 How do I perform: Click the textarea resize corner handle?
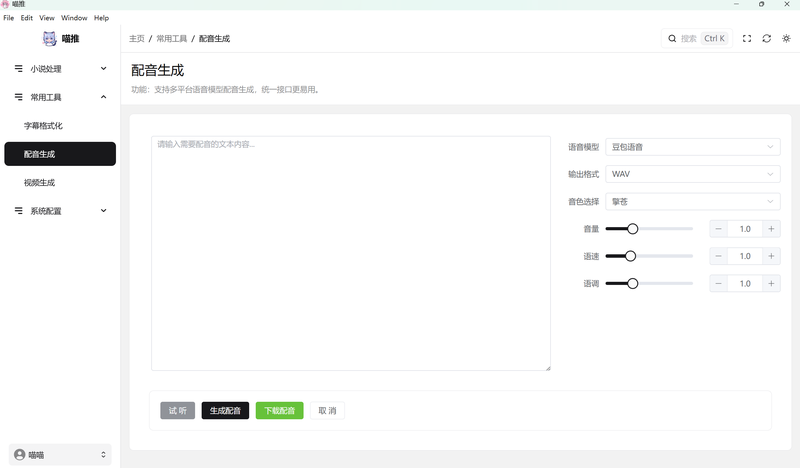tap(548, 368)
